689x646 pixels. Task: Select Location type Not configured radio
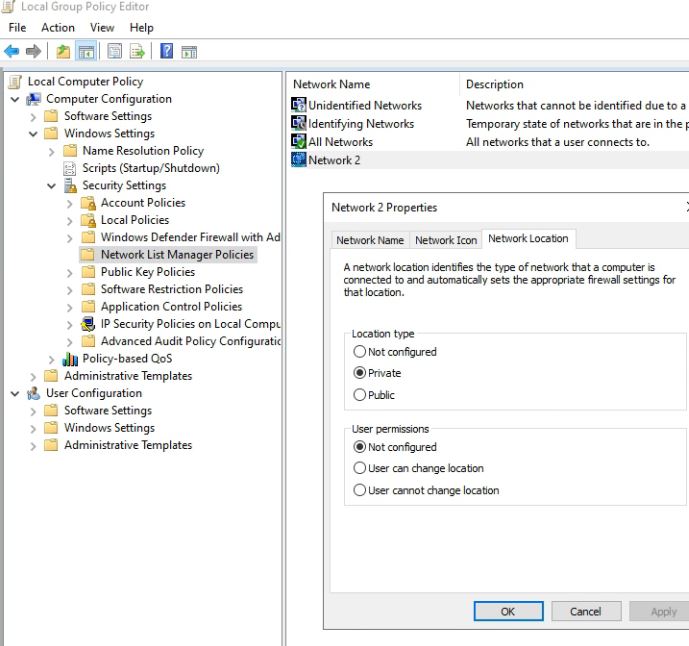(359, 352)
